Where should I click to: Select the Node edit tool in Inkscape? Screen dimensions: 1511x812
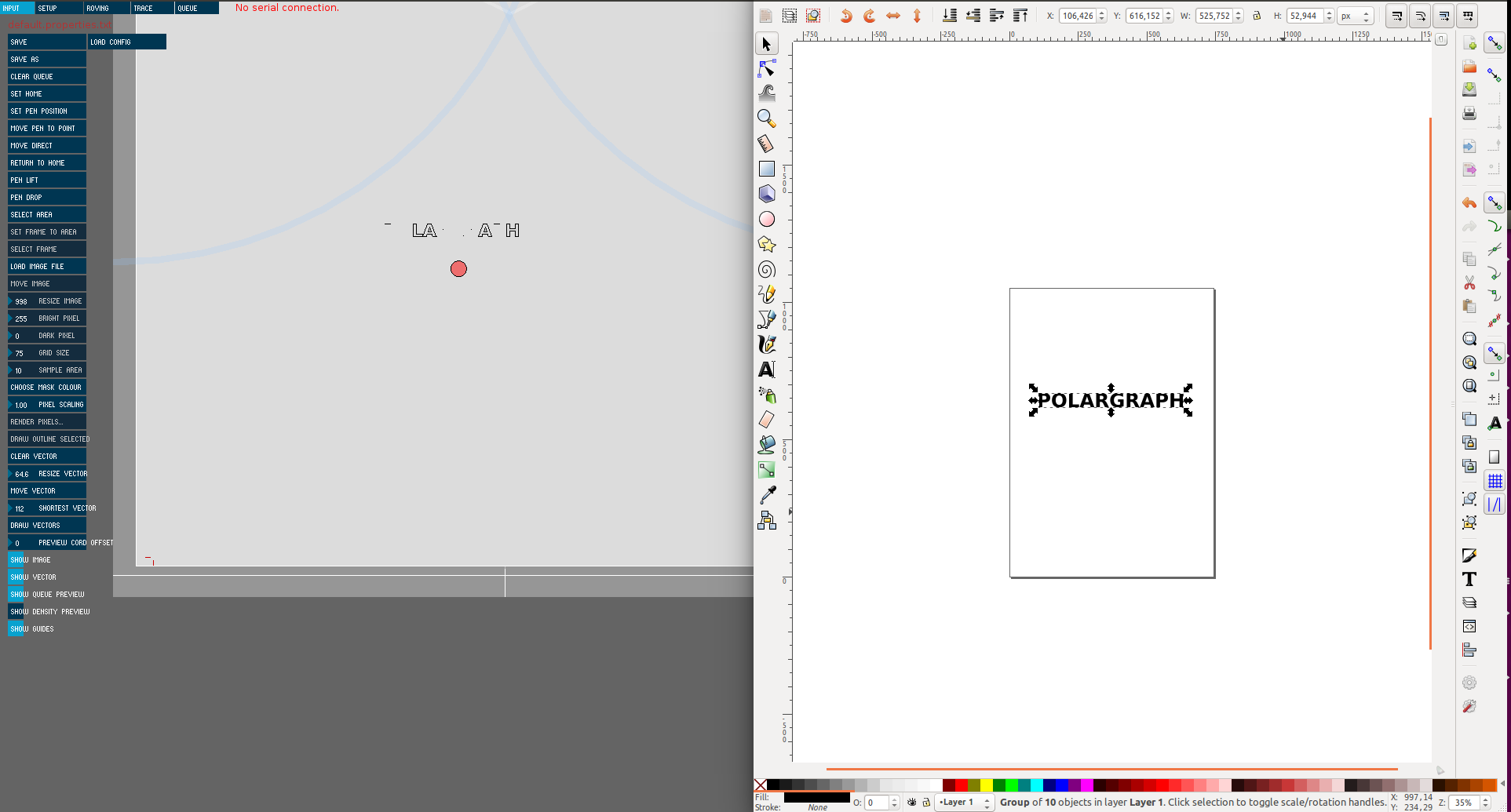767,69
